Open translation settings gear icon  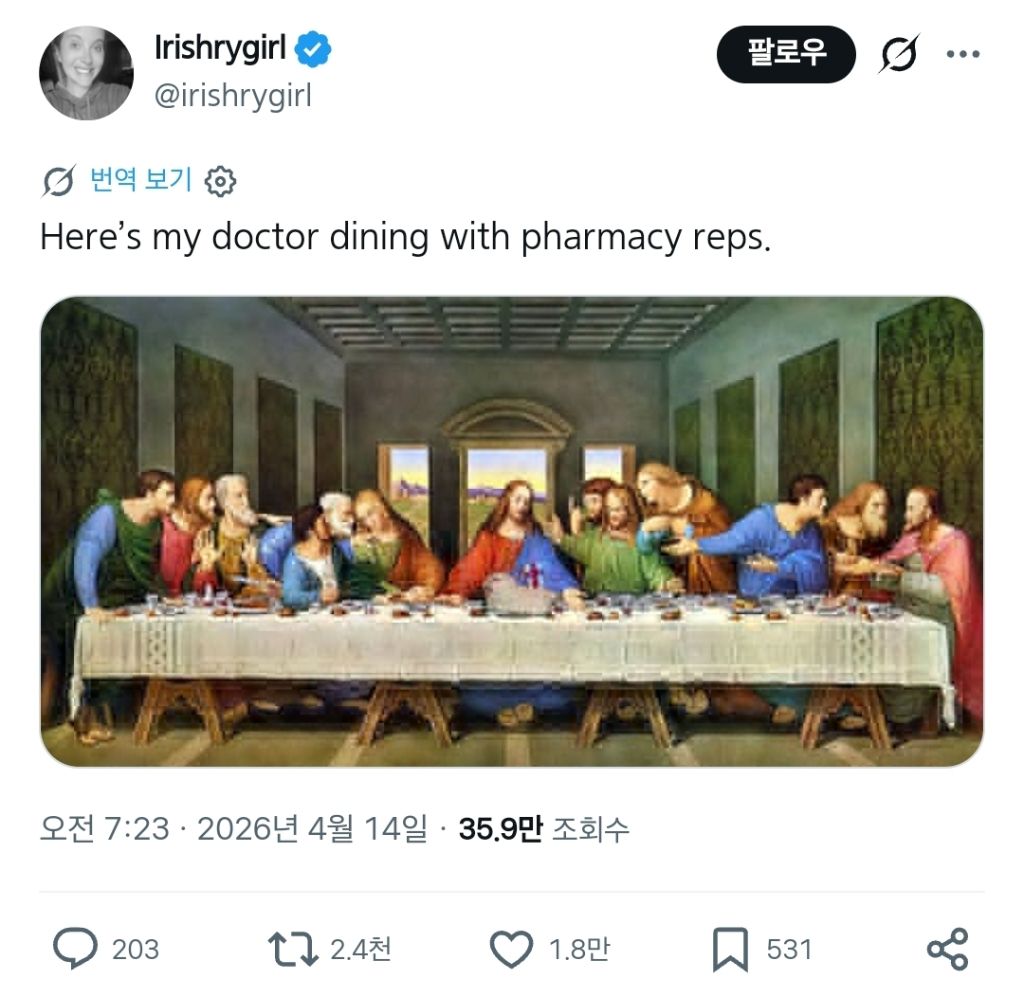(220, 181)
